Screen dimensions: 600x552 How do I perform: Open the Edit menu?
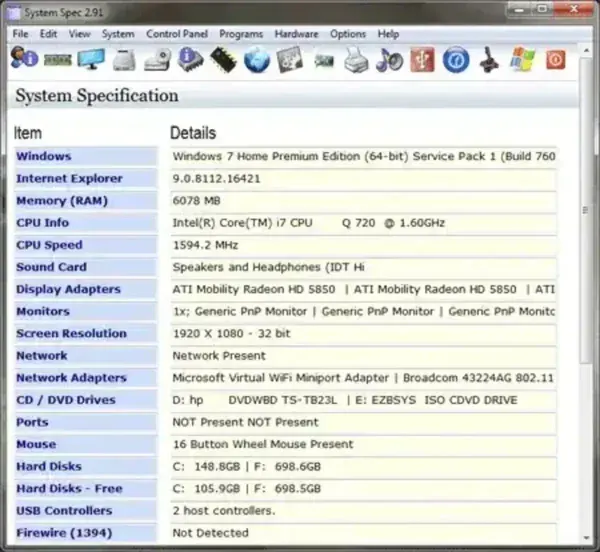click(x=48, y=34)
